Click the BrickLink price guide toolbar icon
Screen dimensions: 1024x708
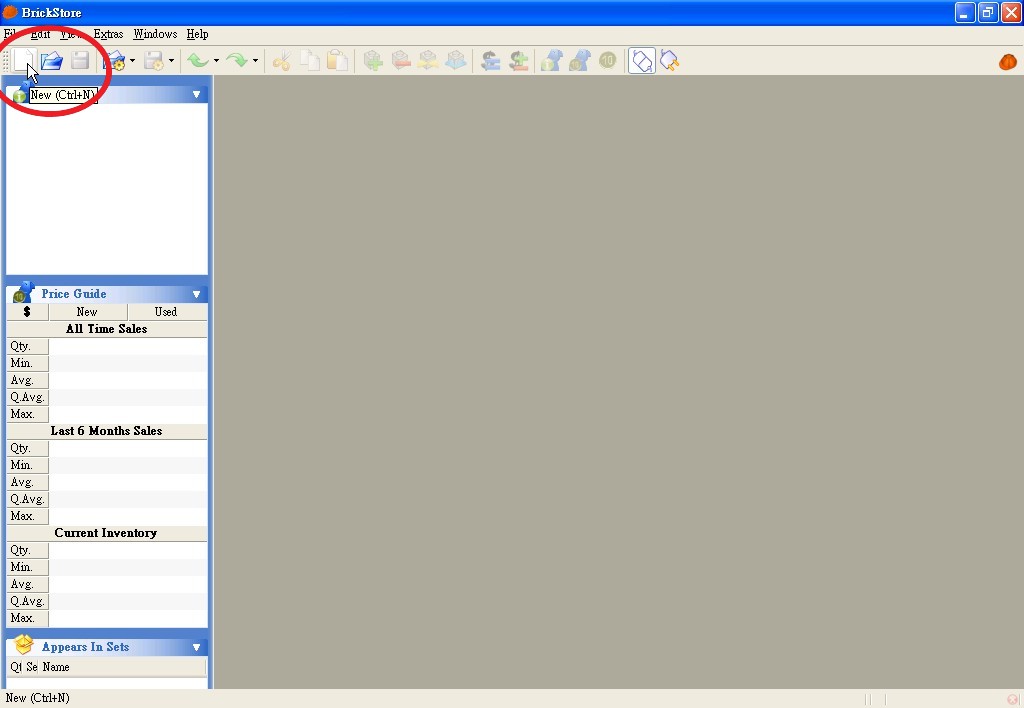click(579, 61)
